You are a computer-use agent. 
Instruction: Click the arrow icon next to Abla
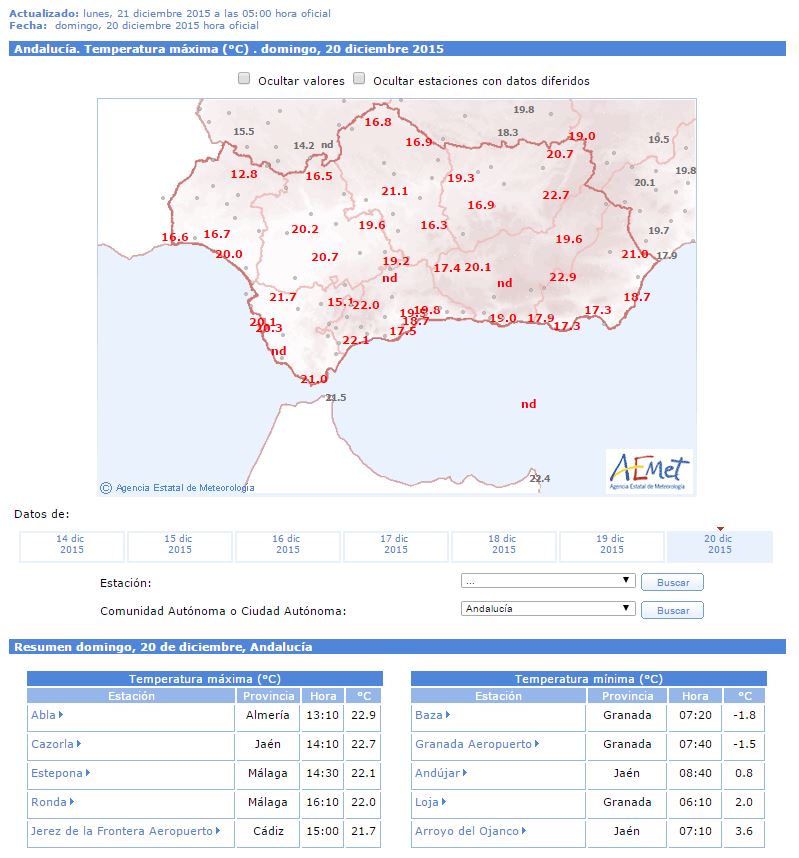(x=61, y=715)
